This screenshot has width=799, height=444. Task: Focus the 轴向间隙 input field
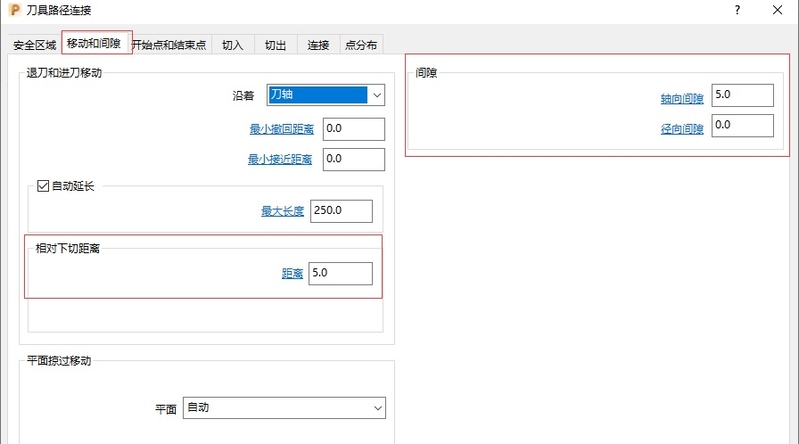click(x=742, y=95)
